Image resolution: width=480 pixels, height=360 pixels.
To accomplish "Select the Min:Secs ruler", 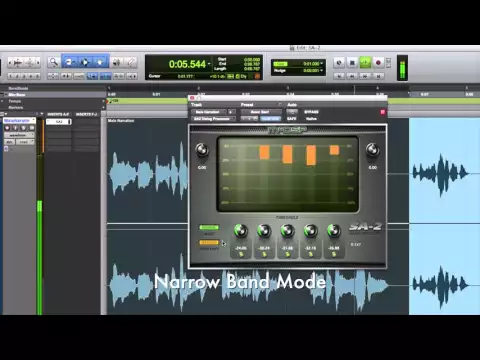I will 17,95.
